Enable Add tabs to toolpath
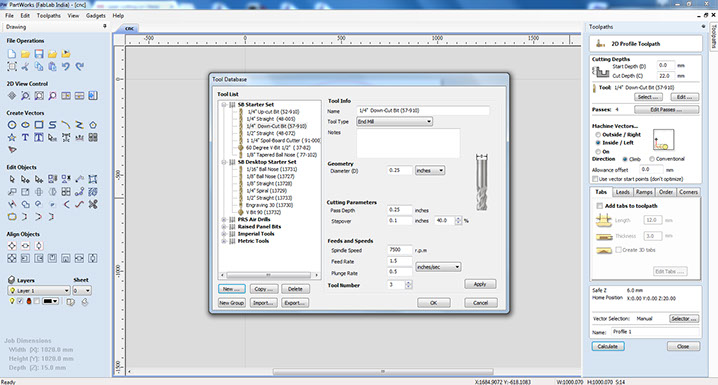718x385 pixels. coord(599,206)
